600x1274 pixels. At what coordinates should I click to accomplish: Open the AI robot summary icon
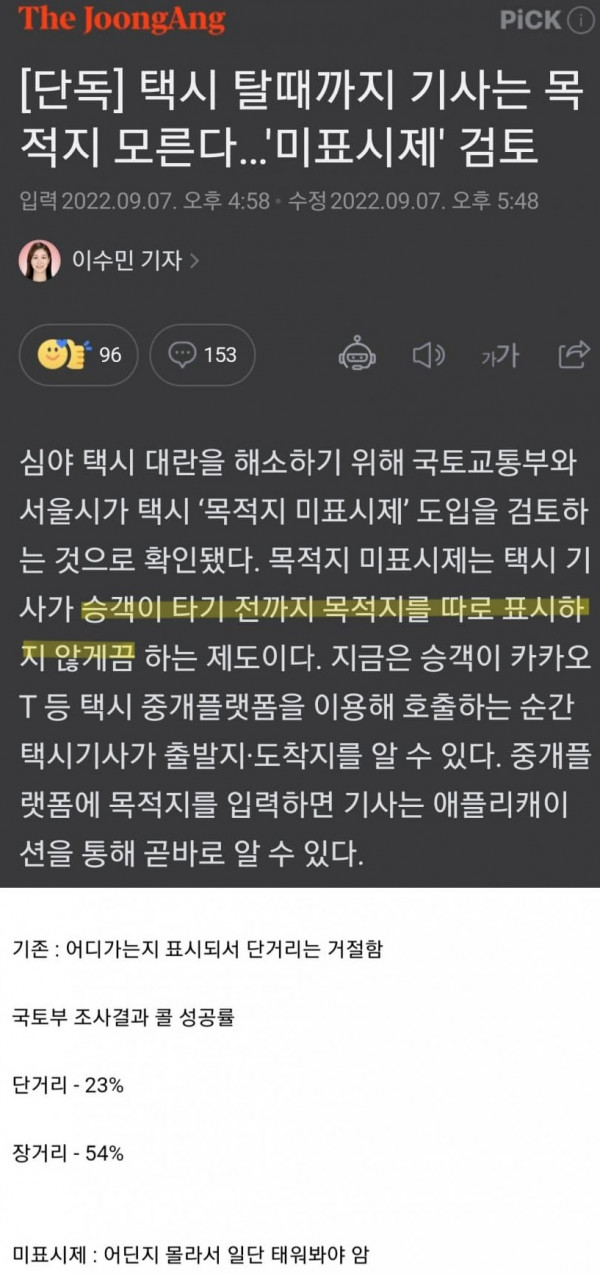tap(357, 354)
